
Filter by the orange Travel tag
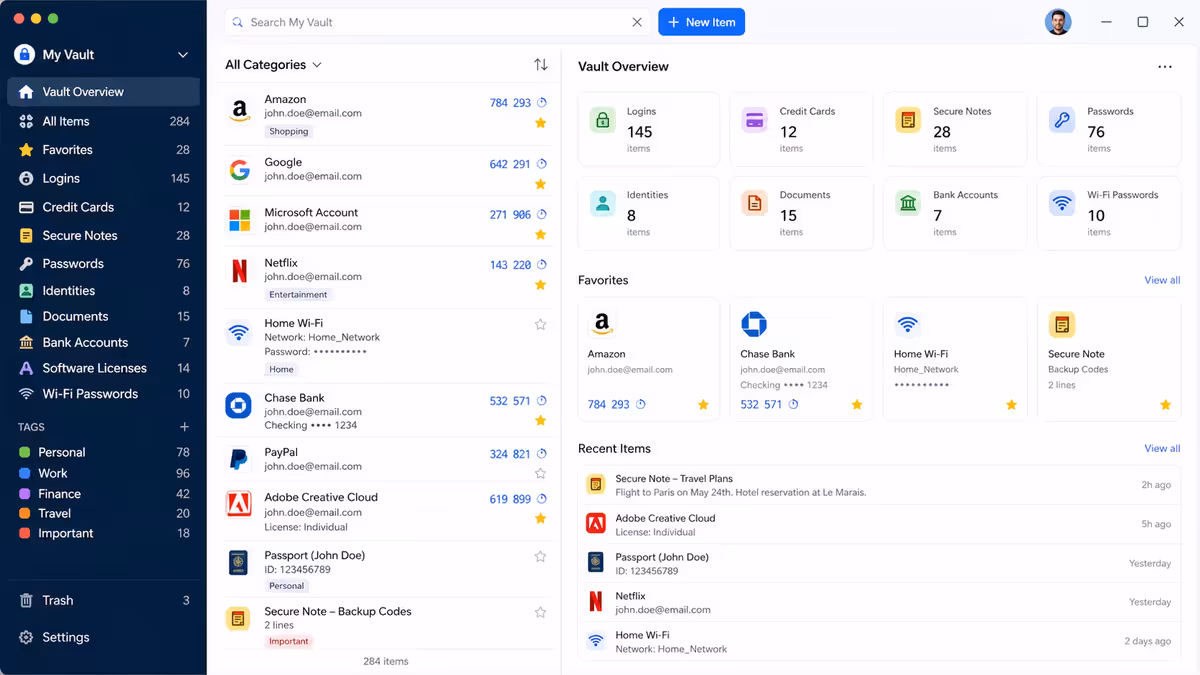(x=104, y=513)
